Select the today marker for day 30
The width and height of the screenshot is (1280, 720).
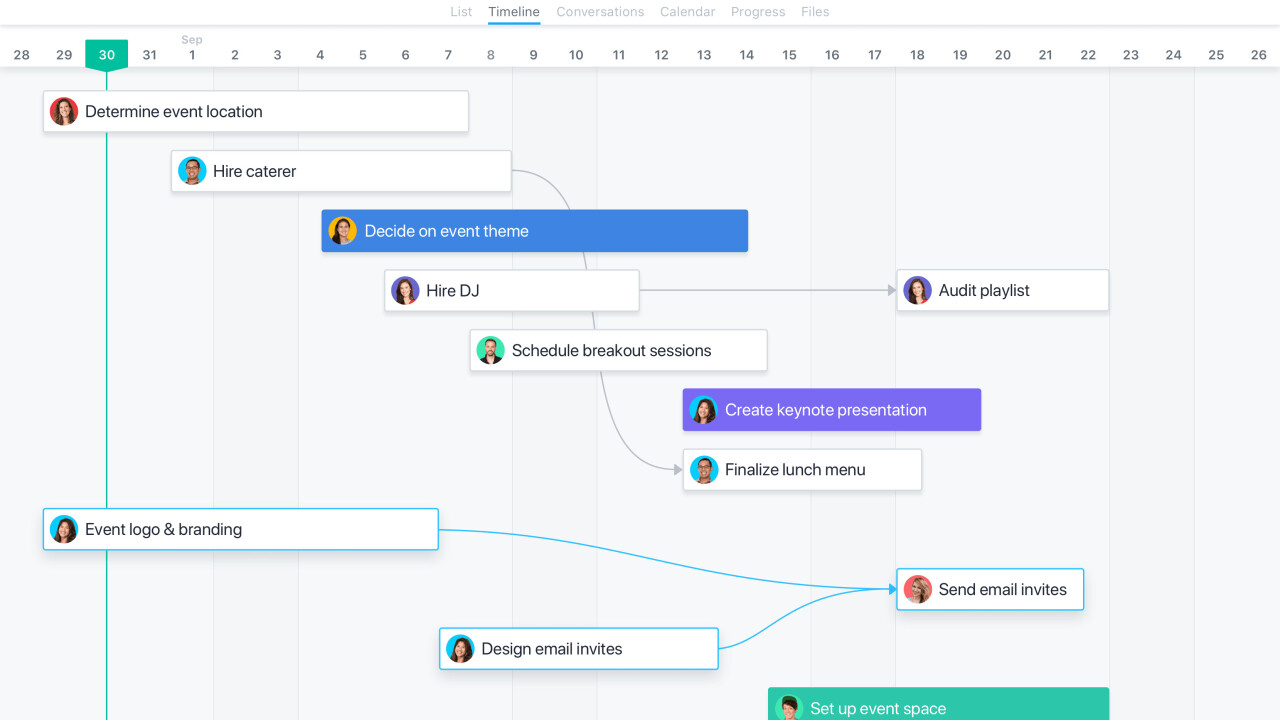click(x=107, y=55)
